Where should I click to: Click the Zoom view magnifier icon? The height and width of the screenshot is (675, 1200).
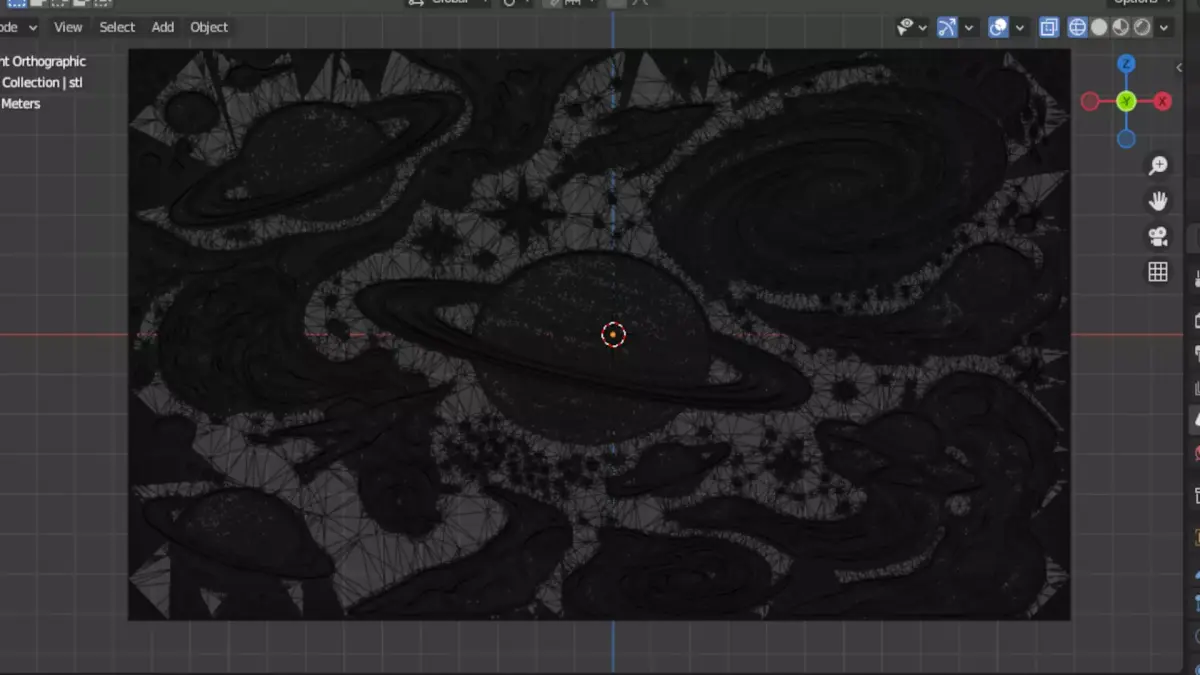[1158, 165]
